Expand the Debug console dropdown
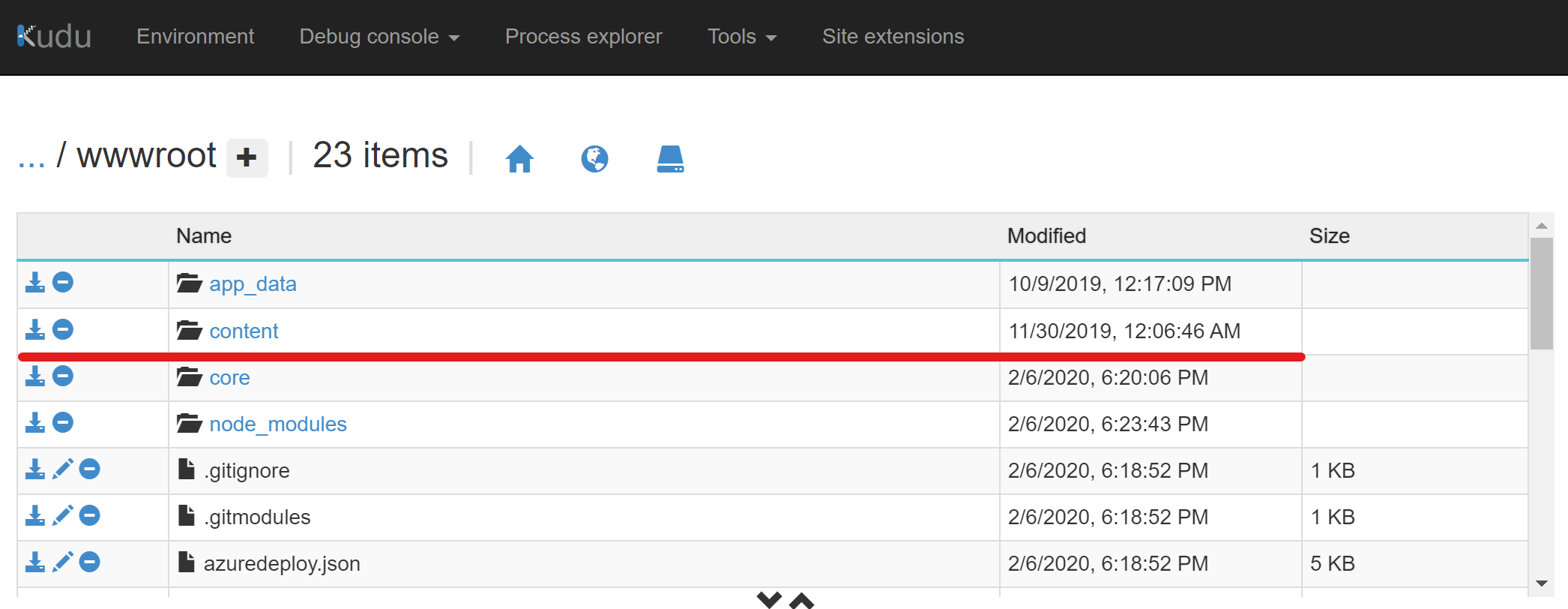 tap(379, 36)
